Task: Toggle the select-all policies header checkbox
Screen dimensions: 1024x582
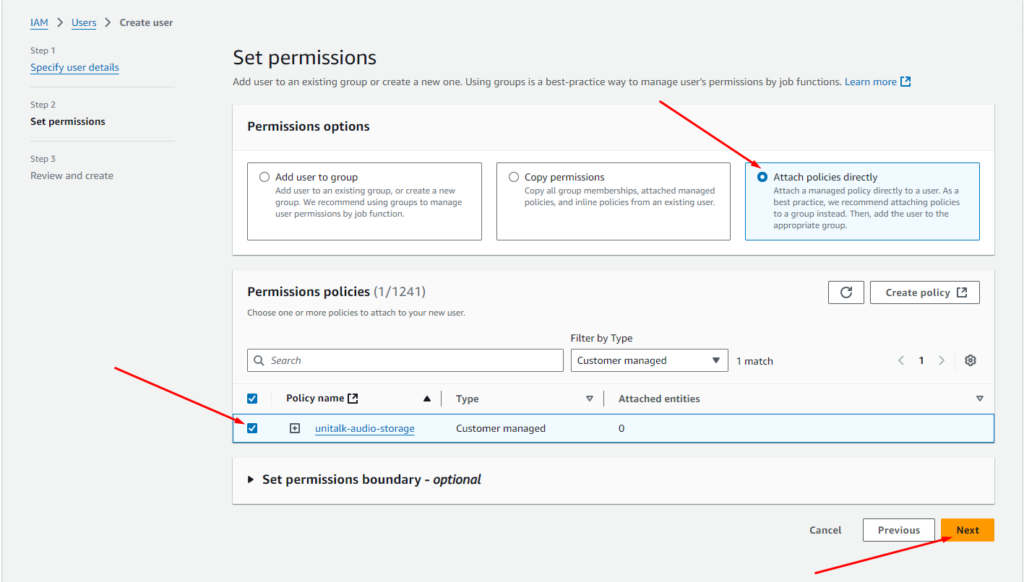Action: click(x=252, y=398)
